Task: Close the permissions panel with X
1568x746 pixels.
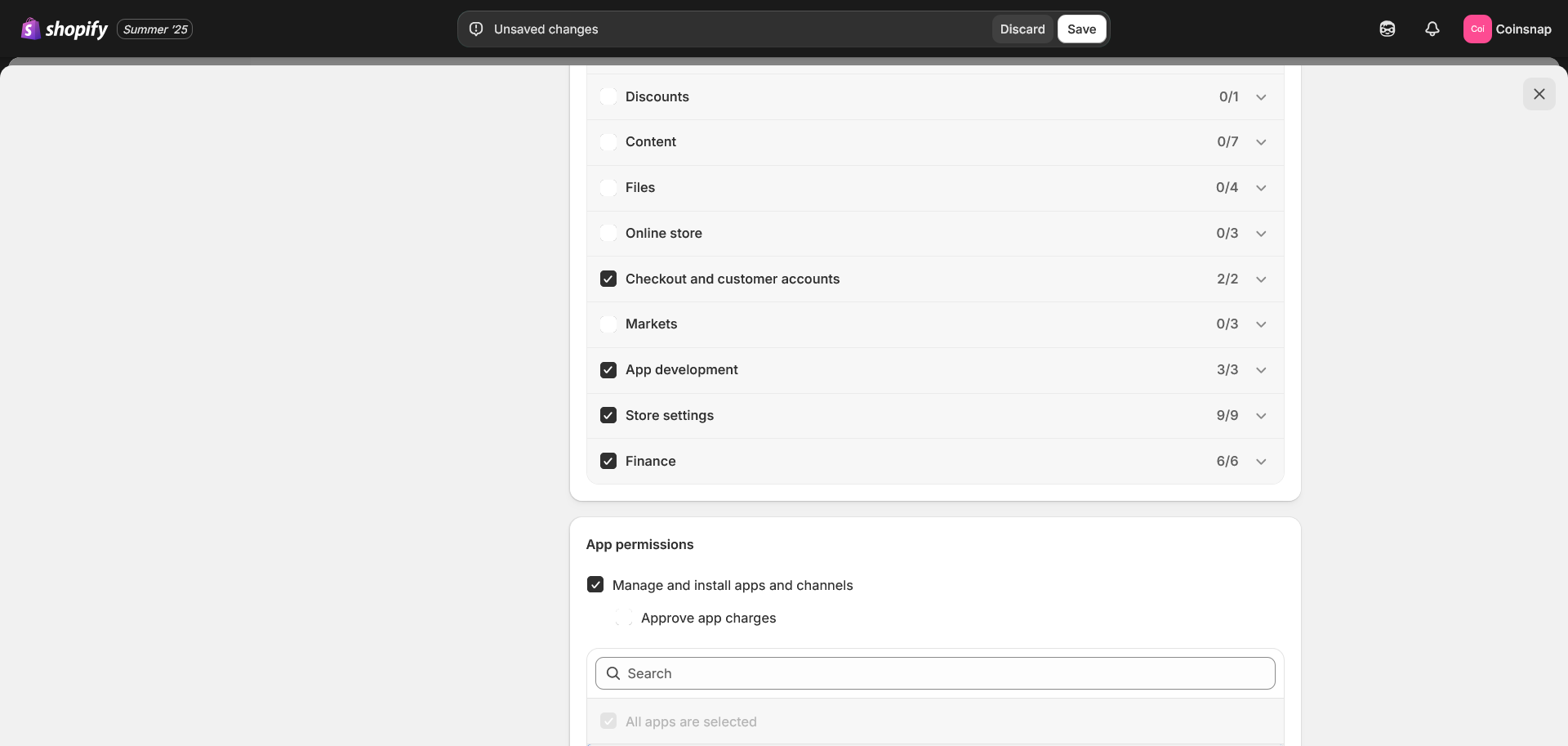Action: point(1539,94)
